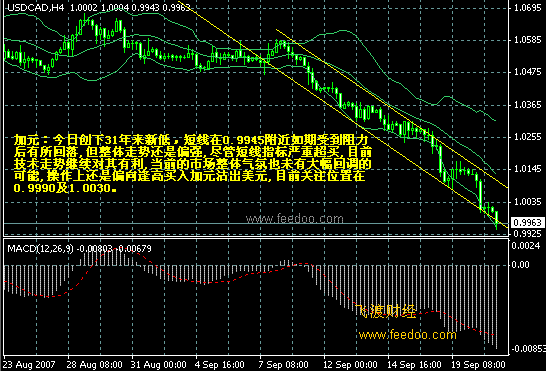This screenshot has height=371, width=546.
Task: Select the 7 Sep 08:00 time marker
Action: (283, 365)
